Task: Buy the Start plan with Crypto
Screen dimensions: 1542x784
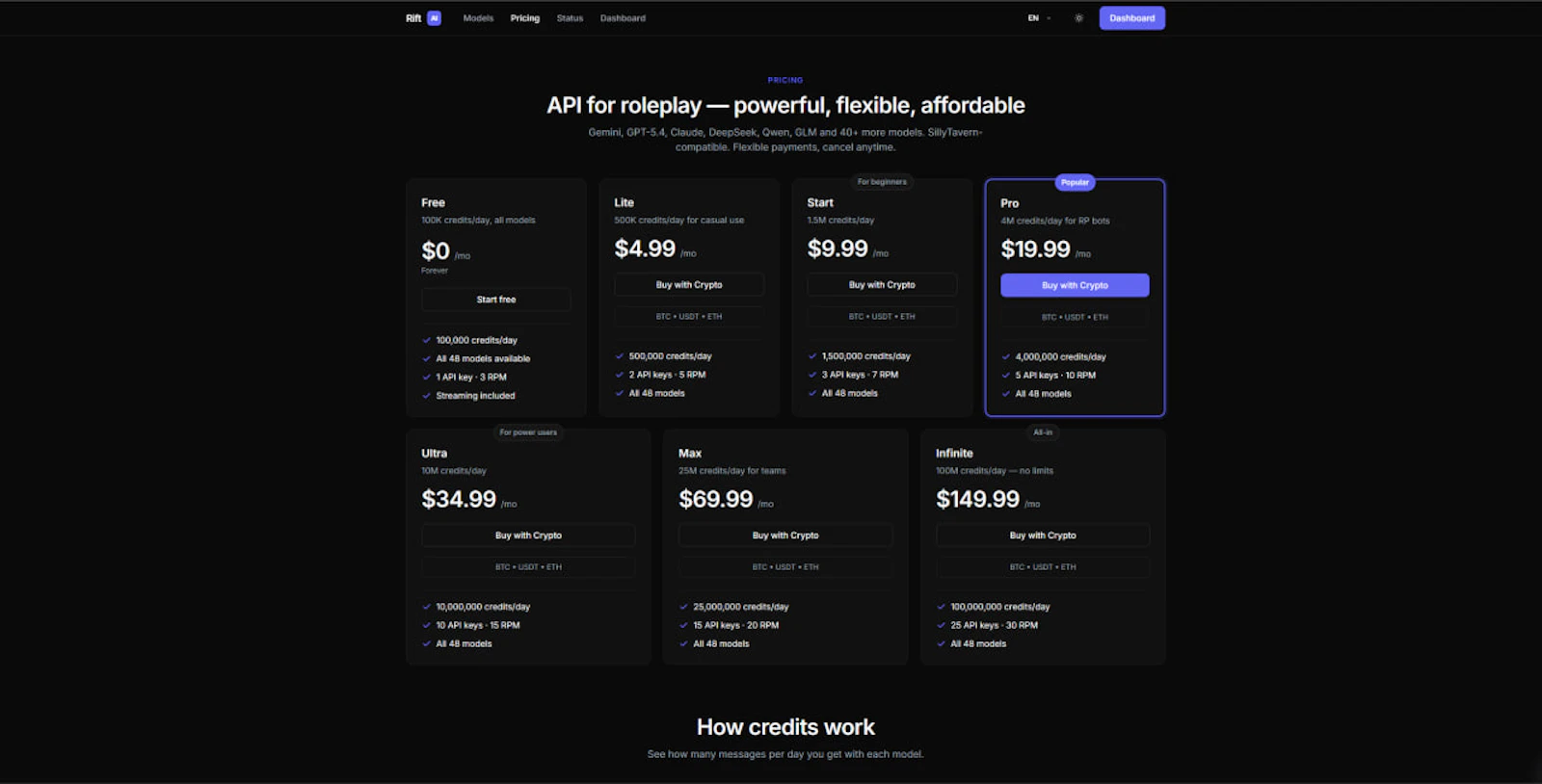Action: (882, 285)
